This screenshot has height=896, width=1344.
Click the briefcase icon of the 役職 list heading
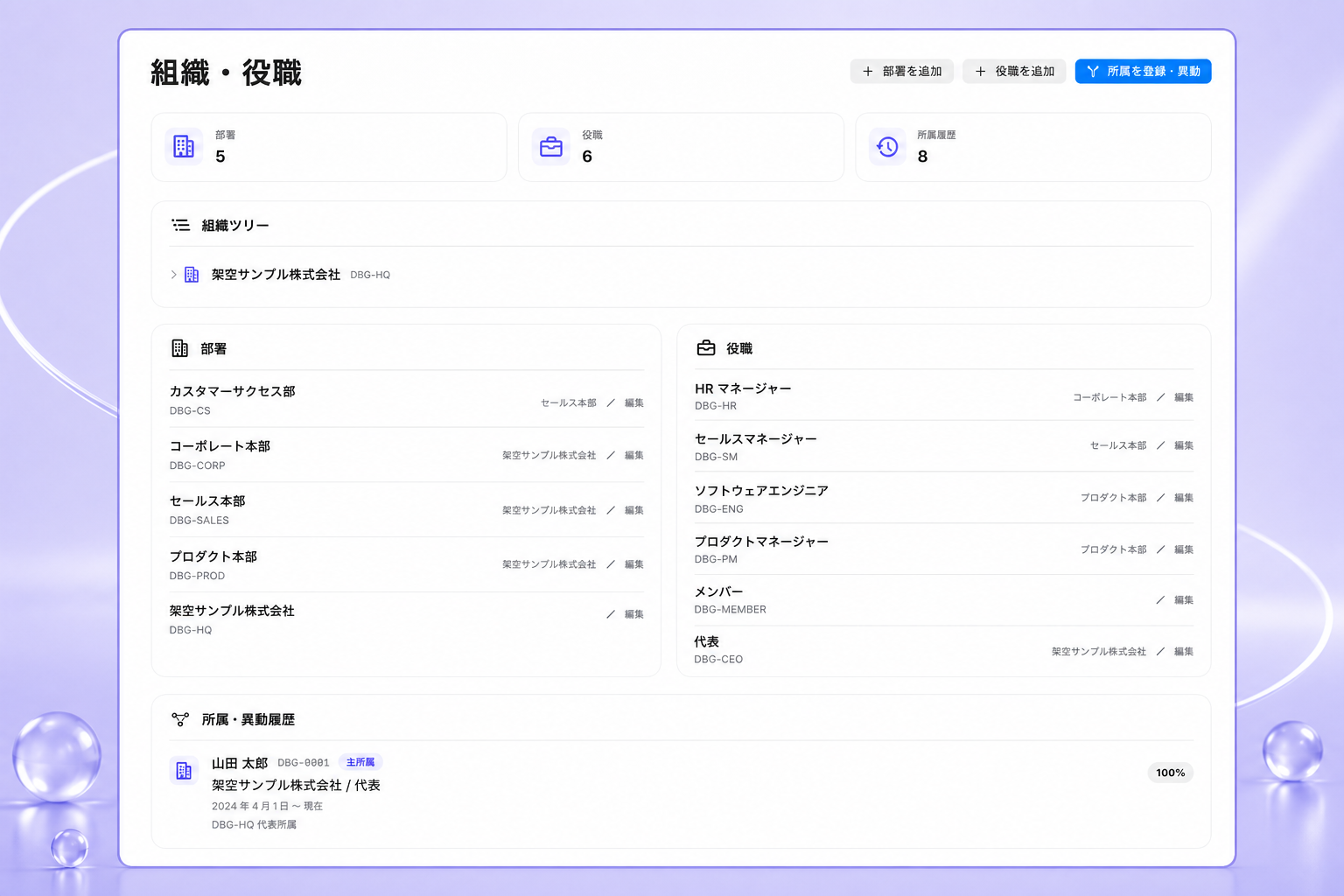pyautogui.click(x=706, y=348)
